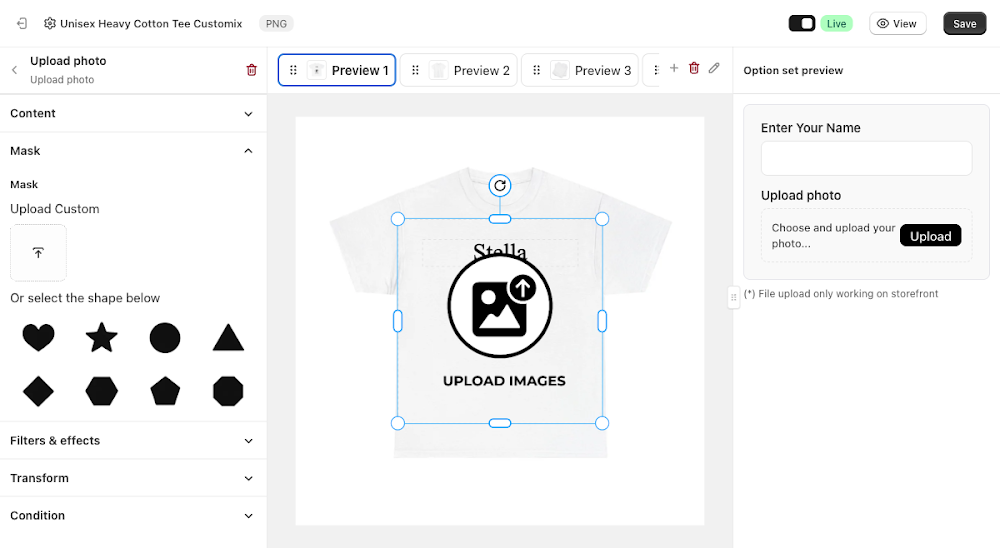Click the View button
Image resolution: width=1000 pixels, height=548 pixels.
897,24
